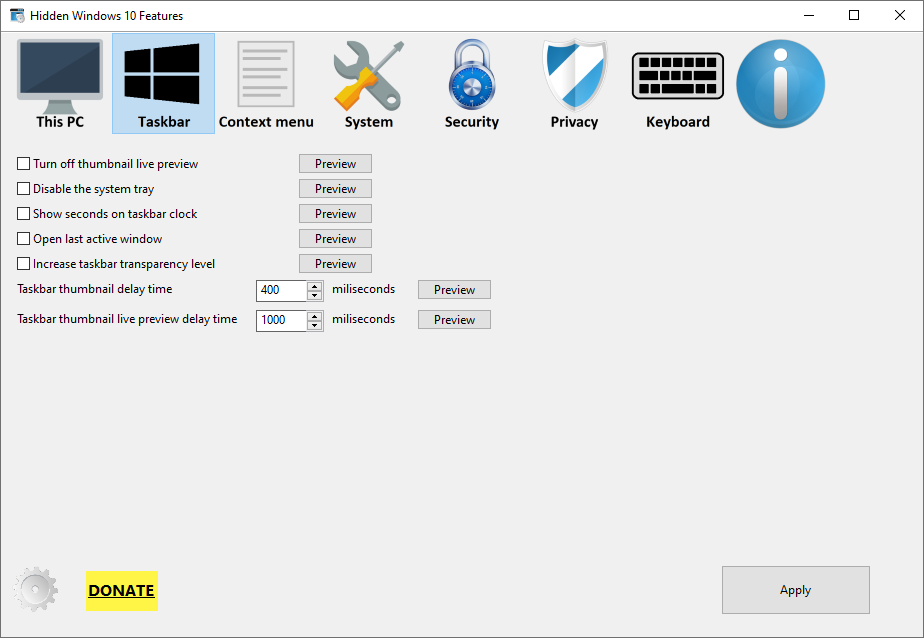This screenshot has width=924, height=638.
Task: Click the app icon in title bar
Action: [x=17, y=15]
